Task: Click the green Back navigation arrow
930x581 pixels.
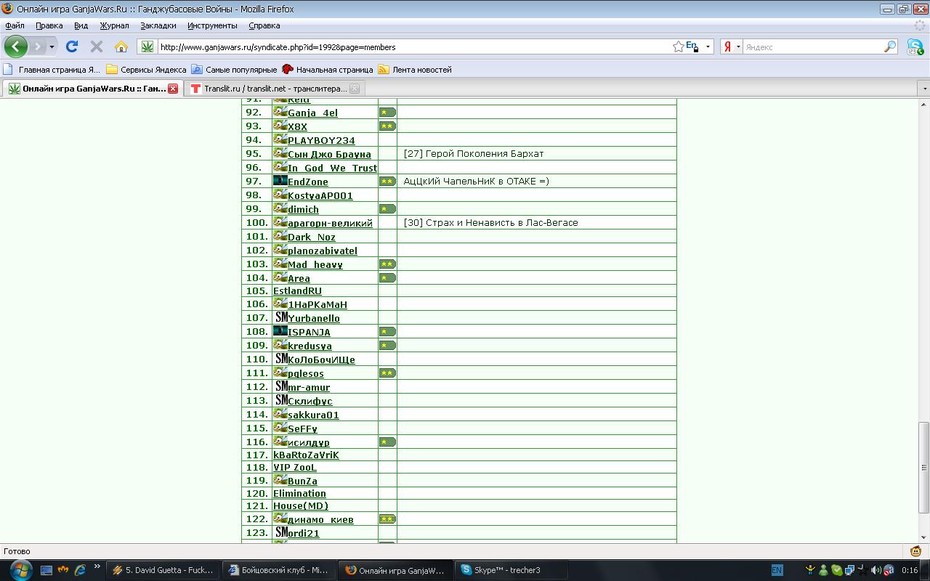Action: 16,46
